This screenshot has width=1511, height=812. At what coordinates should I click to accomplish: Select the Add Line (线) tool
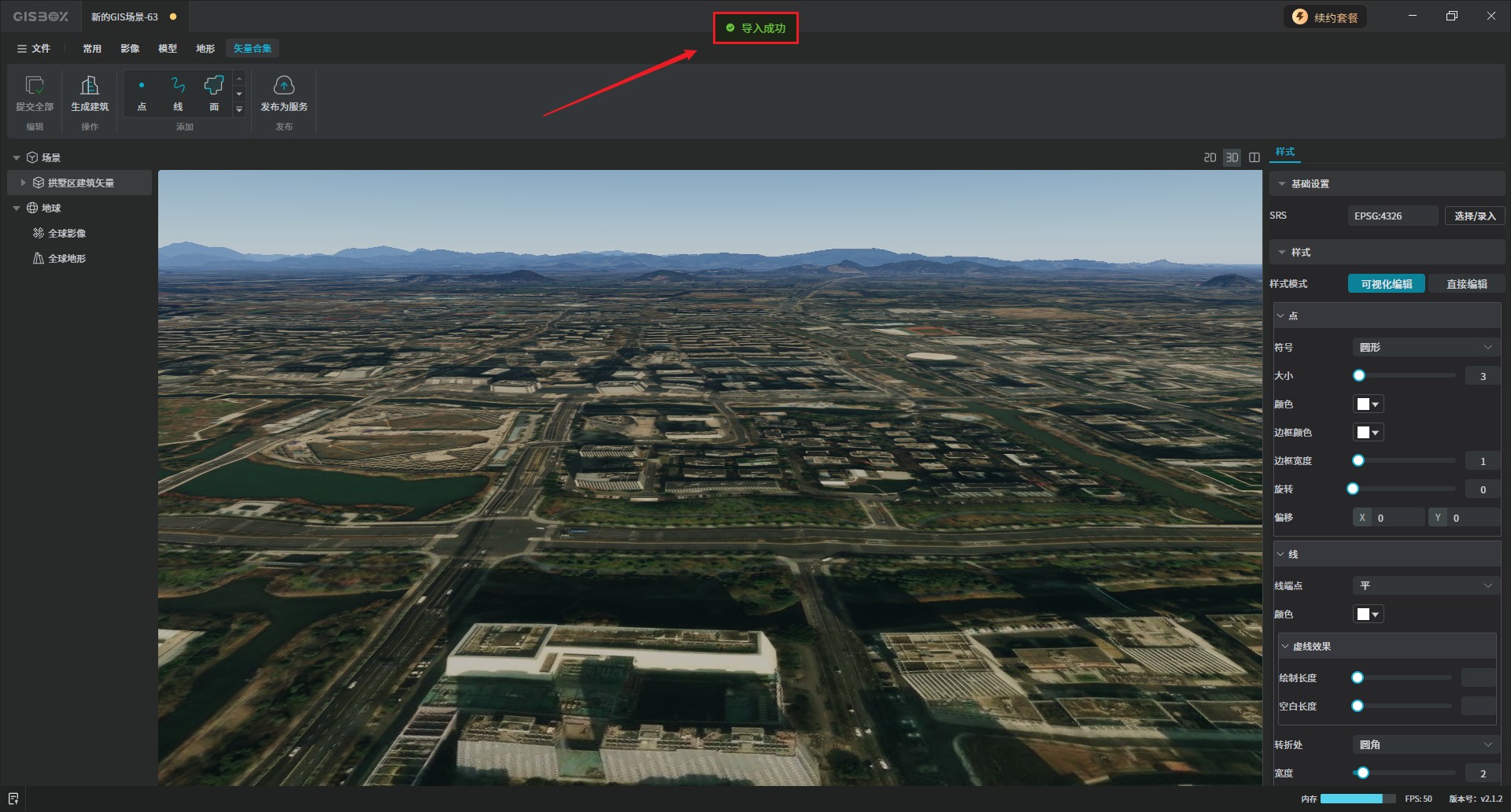178,86
